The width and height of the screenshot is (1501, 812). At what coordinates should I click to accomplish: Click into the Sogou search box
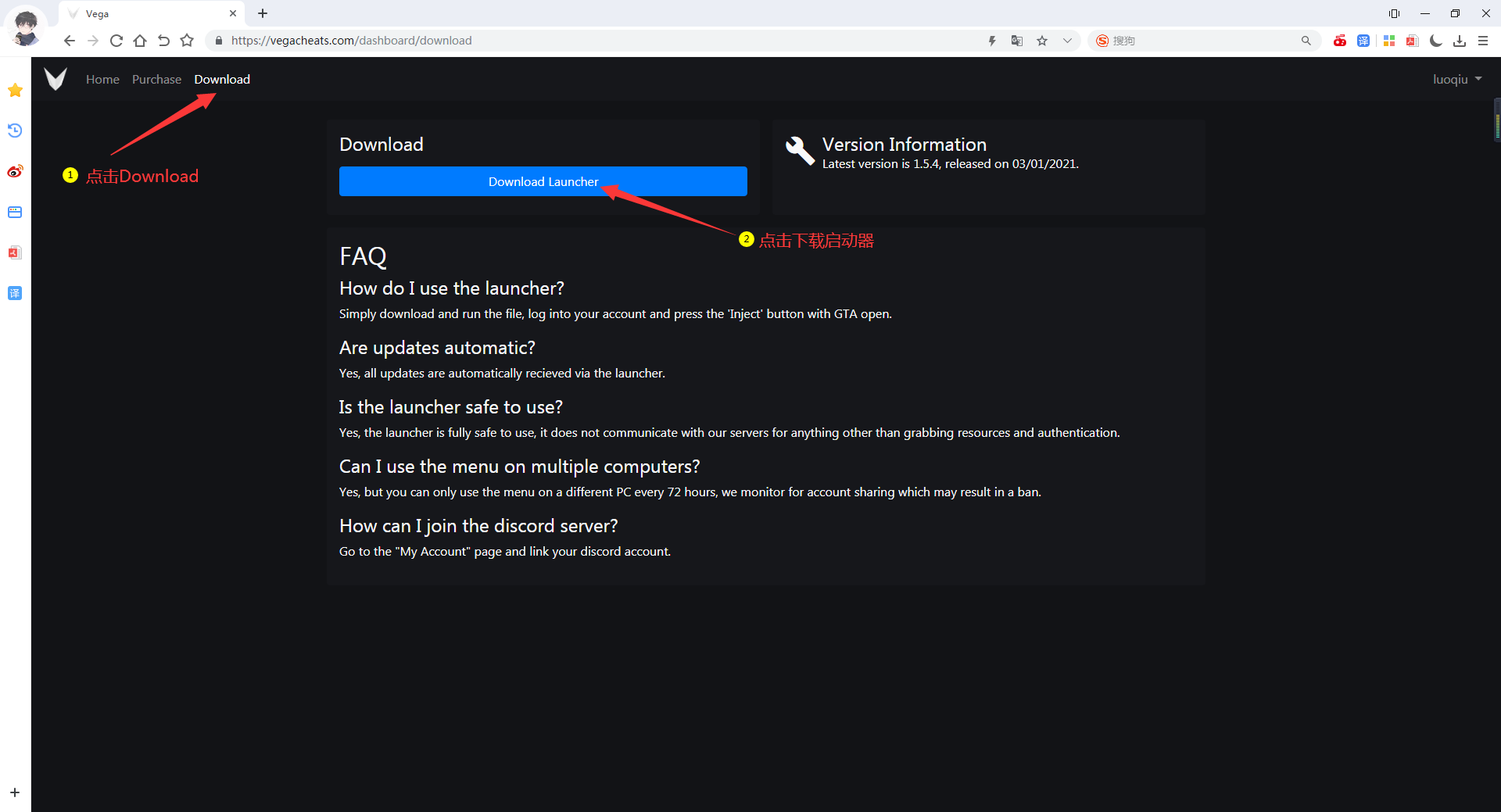click(1202, 41)
